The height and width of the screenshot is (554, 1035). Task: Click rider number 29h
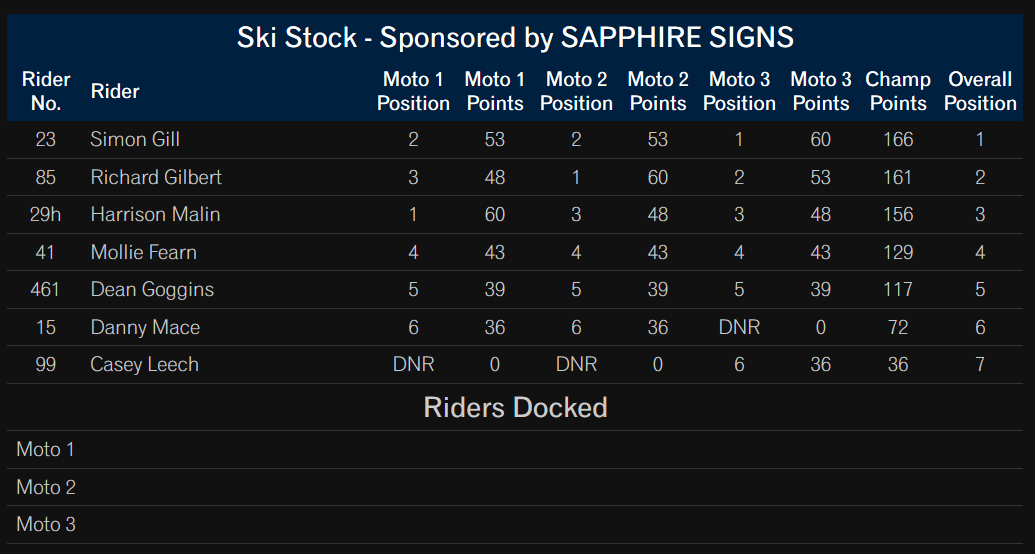[x=46, y=215]
